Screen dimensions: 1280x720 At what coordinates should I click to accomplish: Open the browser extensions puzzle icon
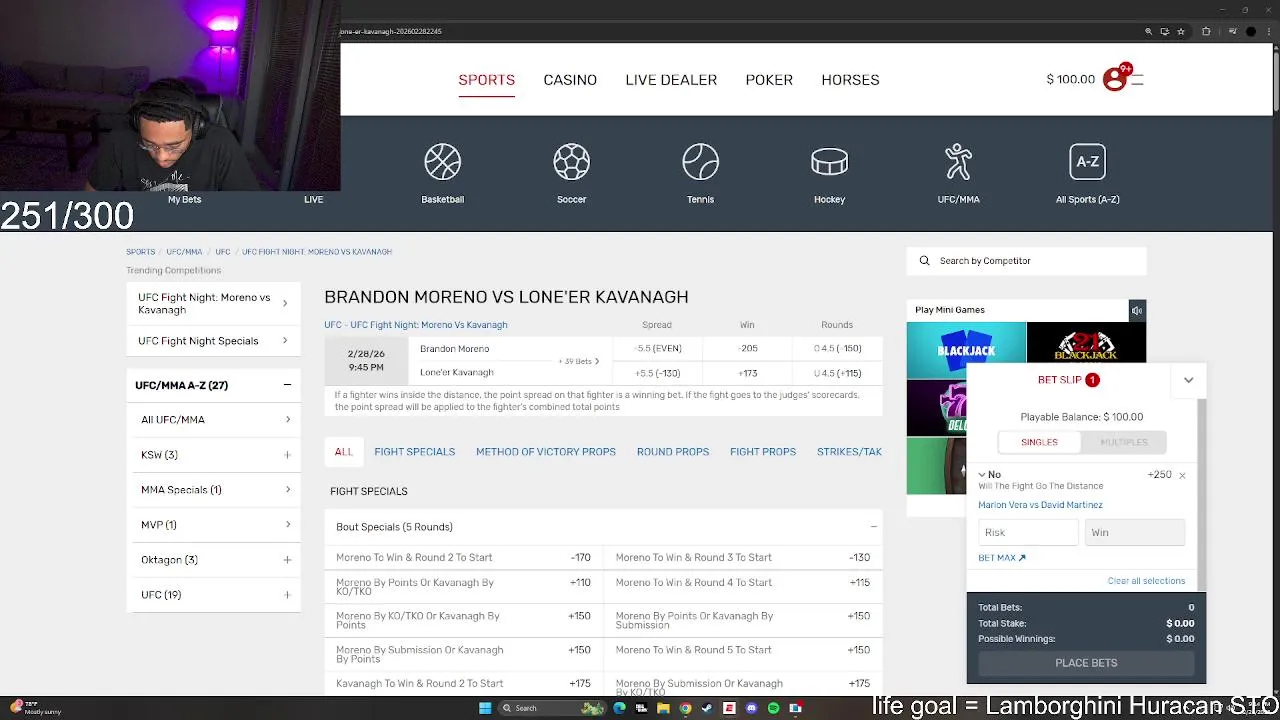pos(1206,31)
